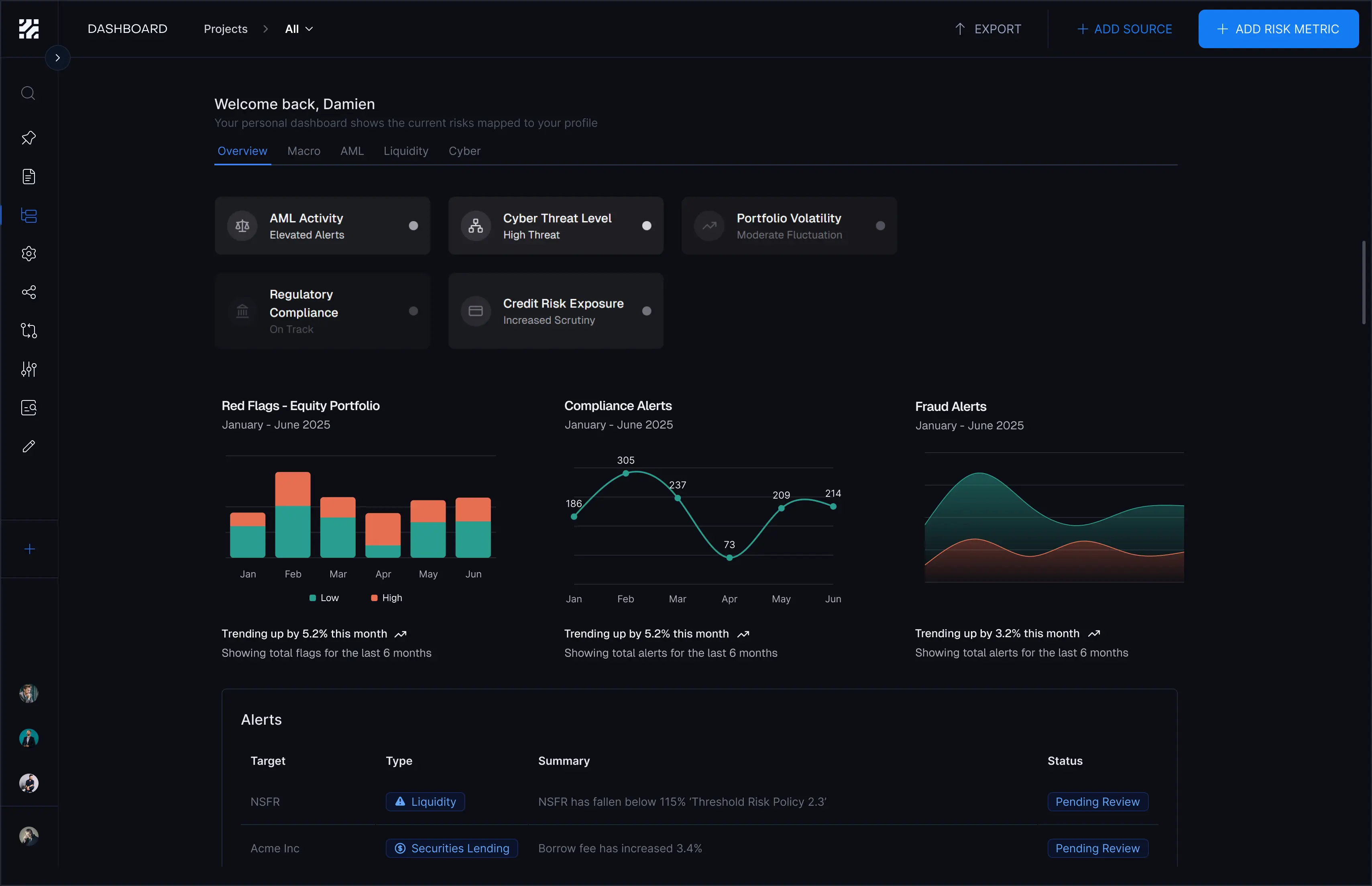Image resolution: width=1372 pixels, height=886 pixels.
Task: Open the Macro tab
Action: pyautogui.click(x=304, y=151)
